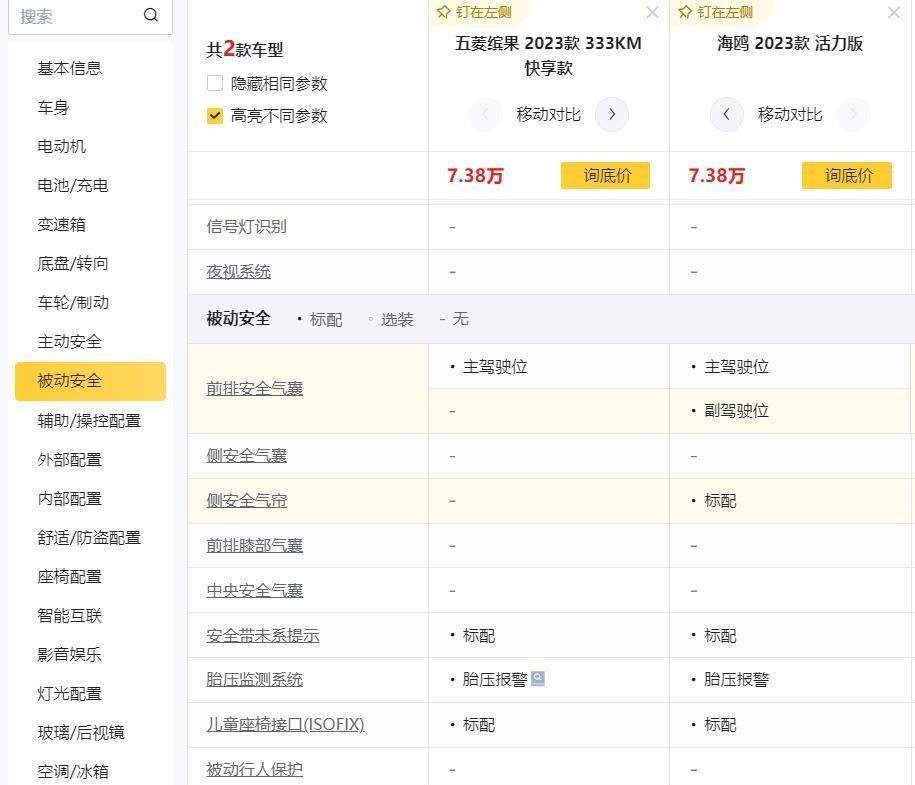
Task: Click 被动安全 section header in table
Action: (x=238, y=319)
